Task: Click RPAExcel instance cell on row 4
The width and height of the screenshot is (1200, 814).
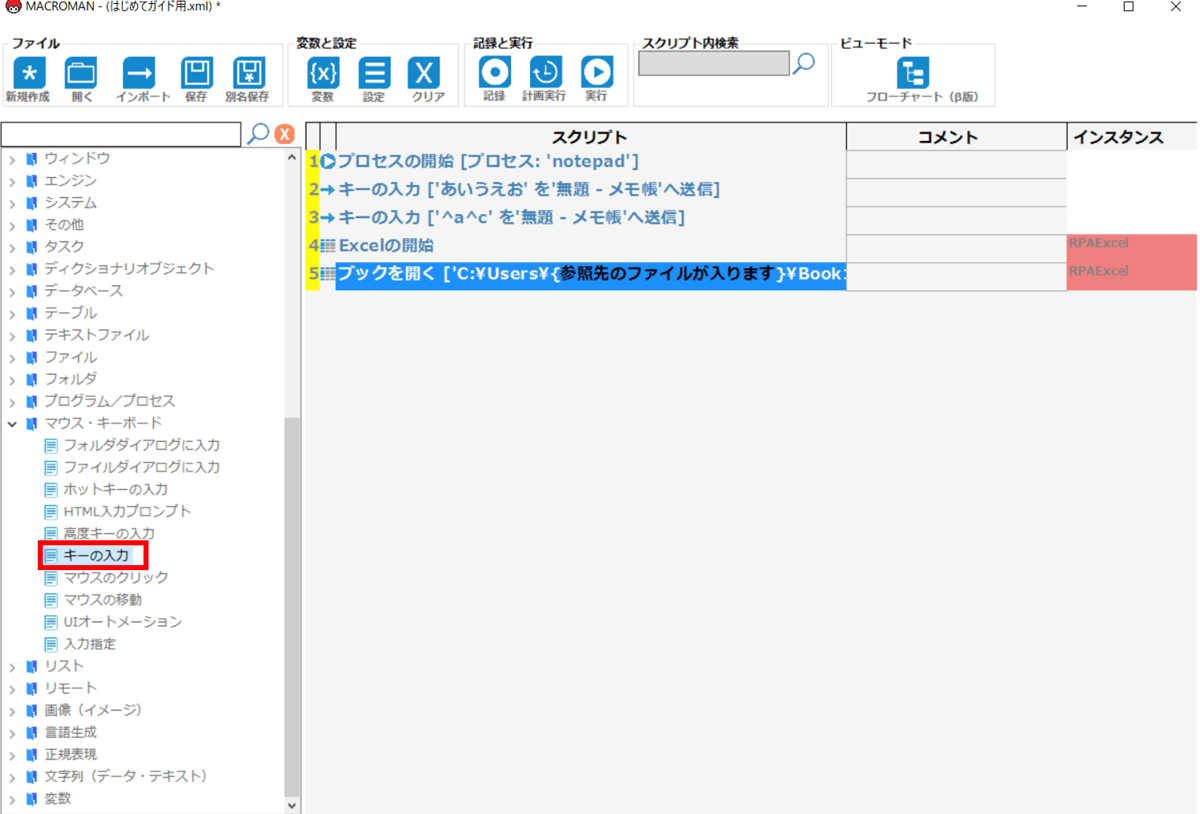Action: click(1132, 248)
